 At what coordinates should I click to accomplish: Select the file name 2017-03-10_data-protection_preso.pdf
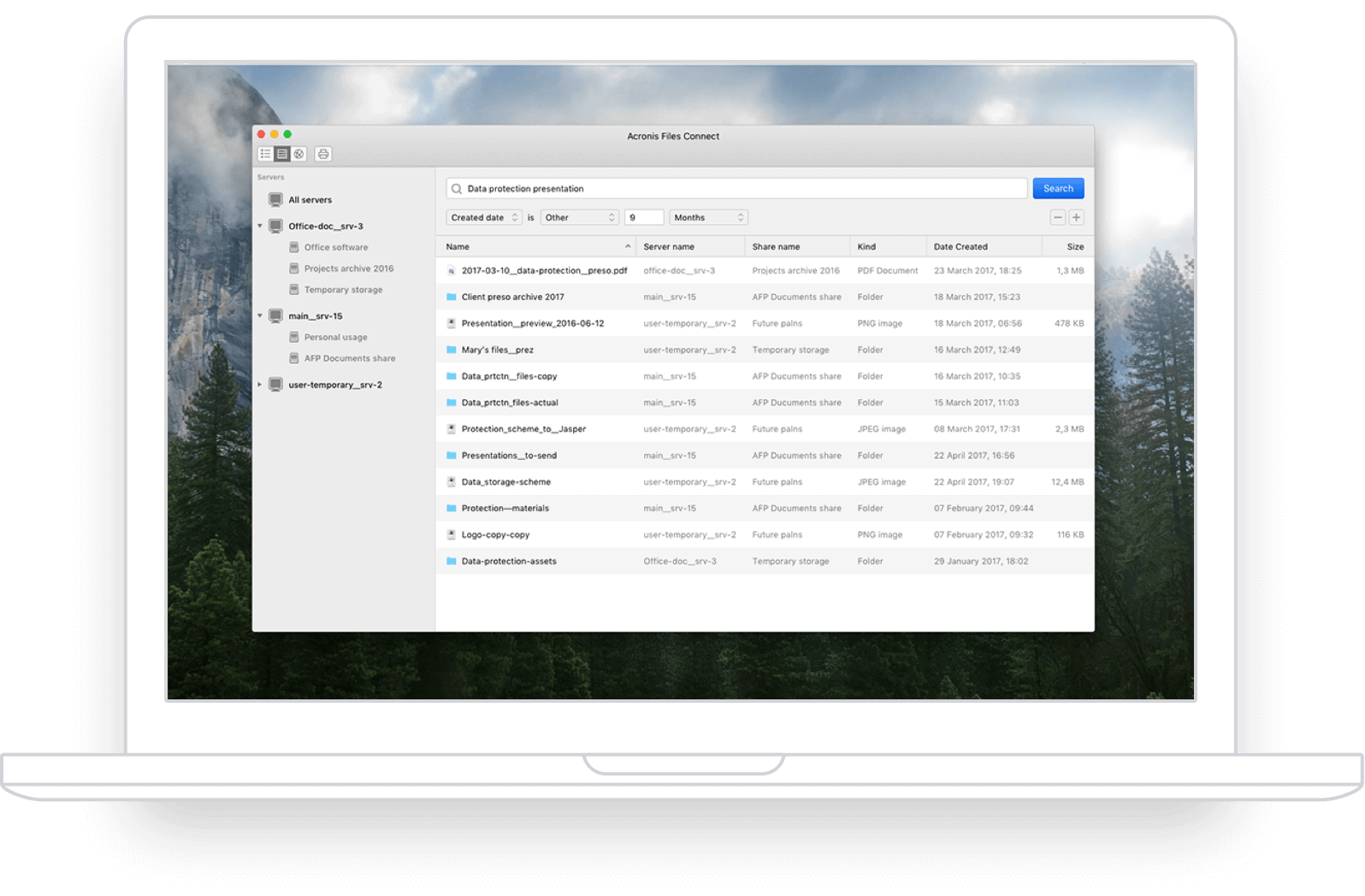tap(544, 271)
